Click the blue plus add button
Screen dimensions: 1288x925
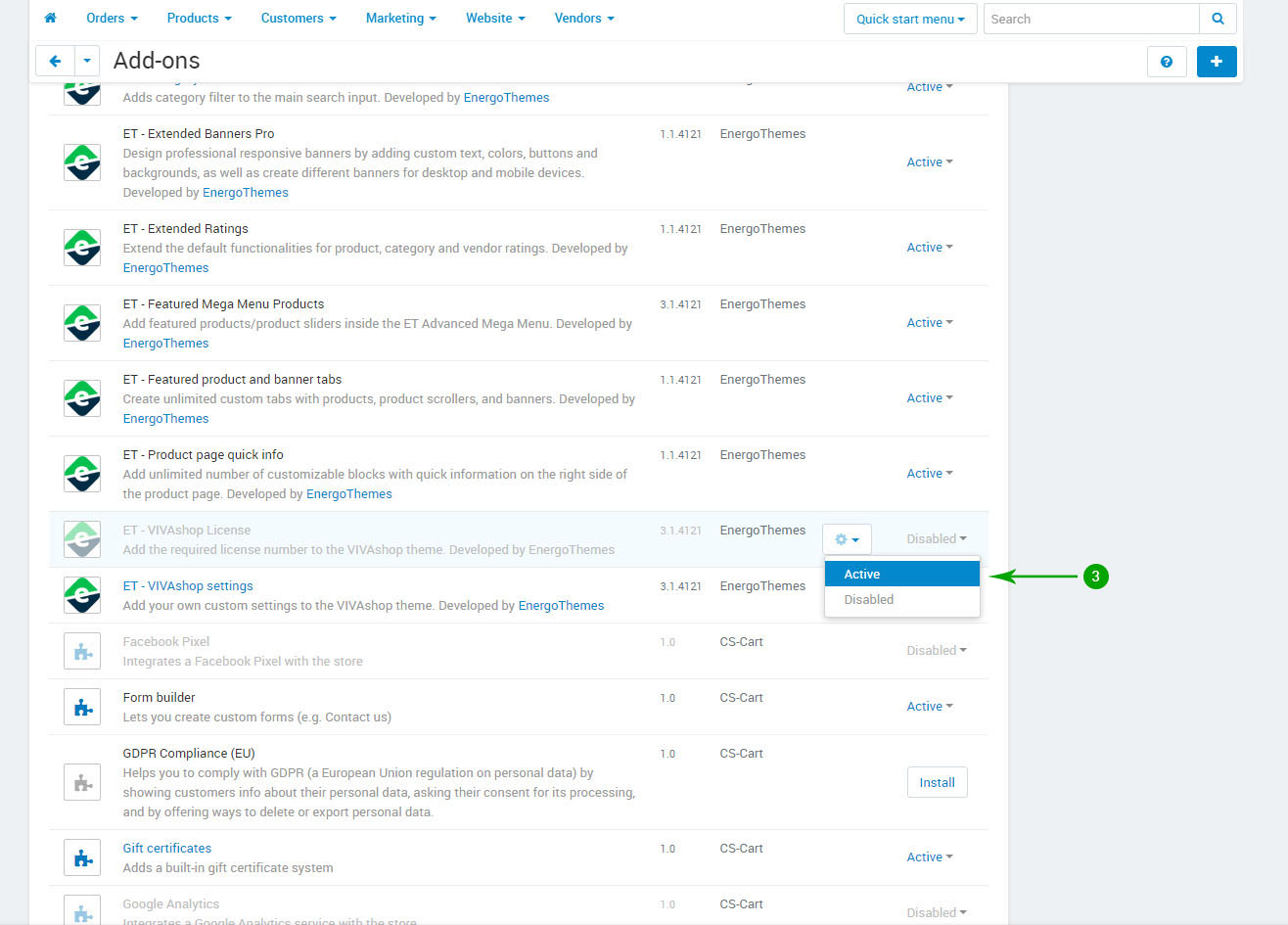pos(1217,61)
